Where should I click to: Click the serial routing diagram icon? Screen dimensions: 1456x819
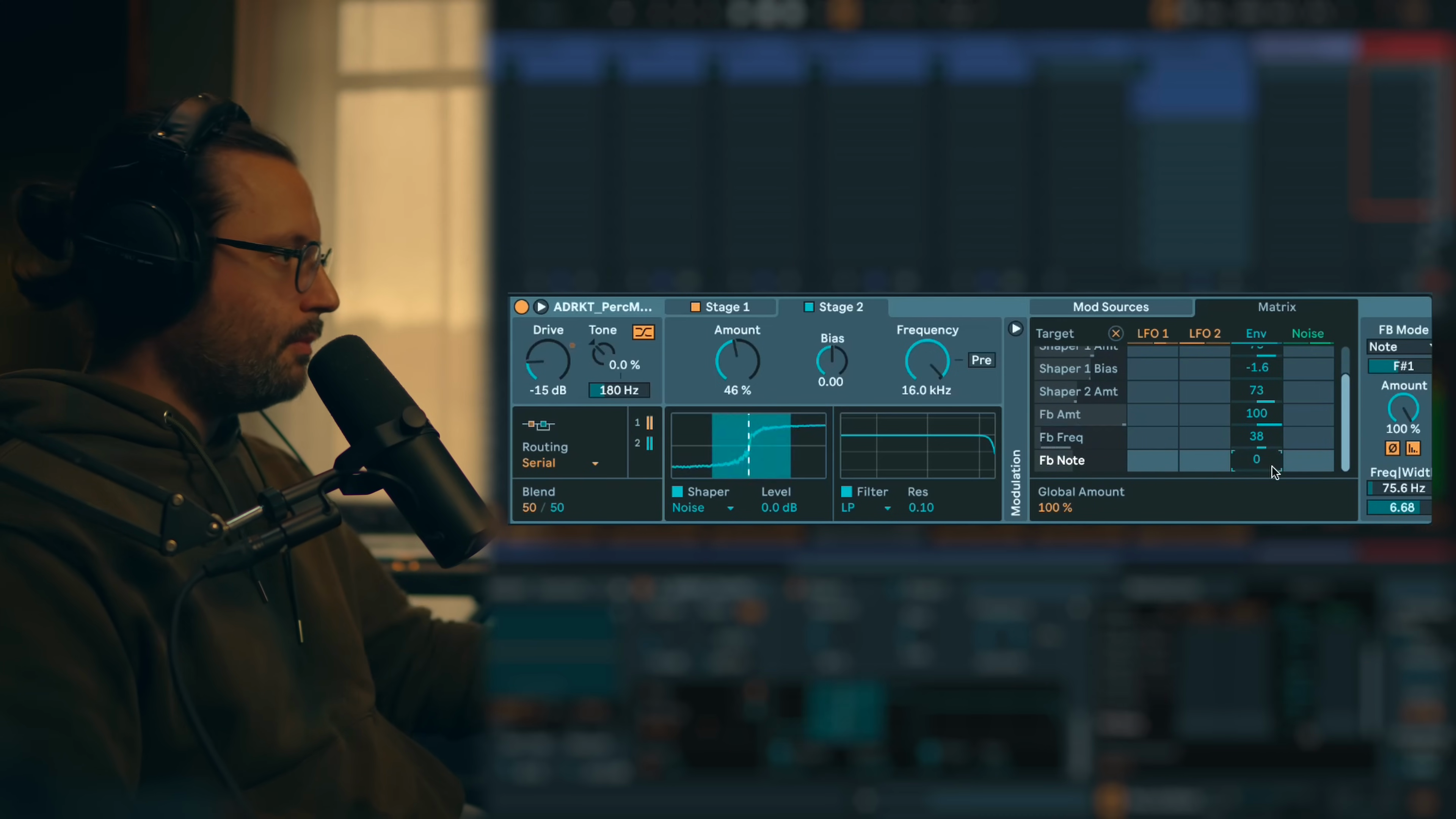pos(538,424)
